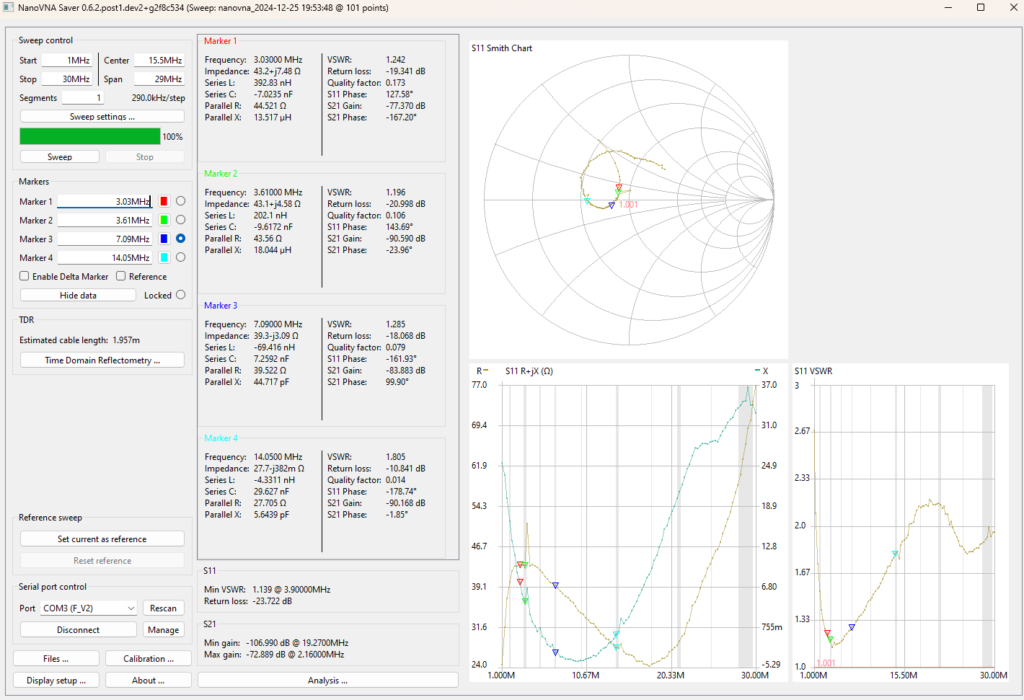1024x700 pixels.
Task: Select the Marker 2 radio button
Action: click(181, 220)
